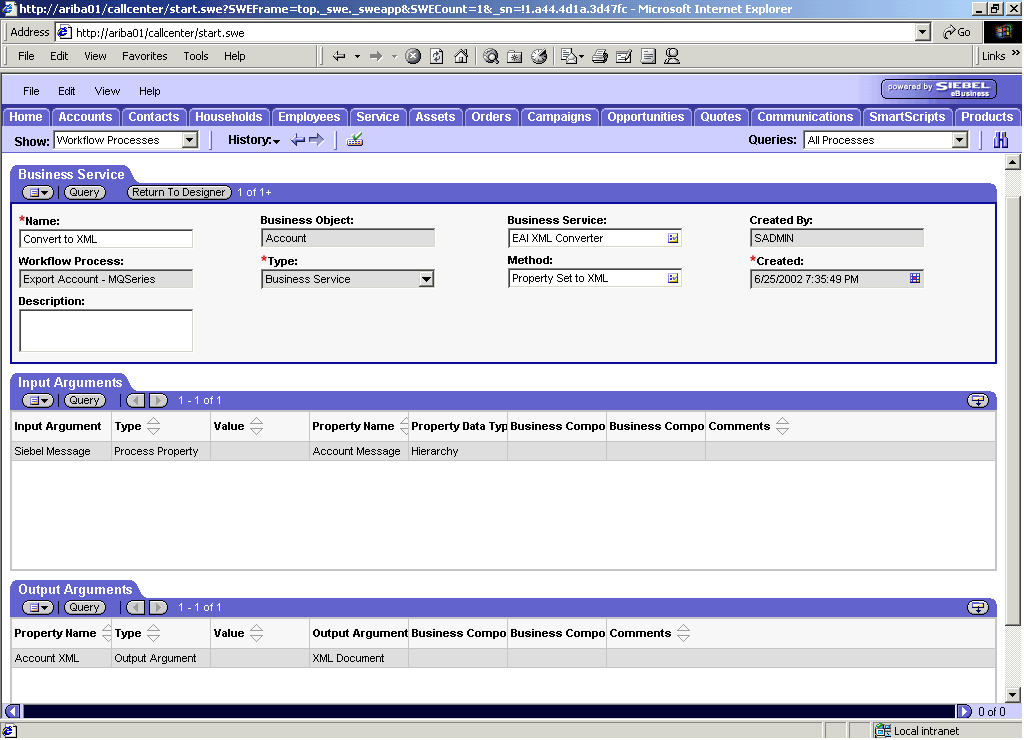Image resolution: width=1024 pixels, height=740 pixels.
Task: Open the Siebel View menu
Action: (x=107, y=91)
